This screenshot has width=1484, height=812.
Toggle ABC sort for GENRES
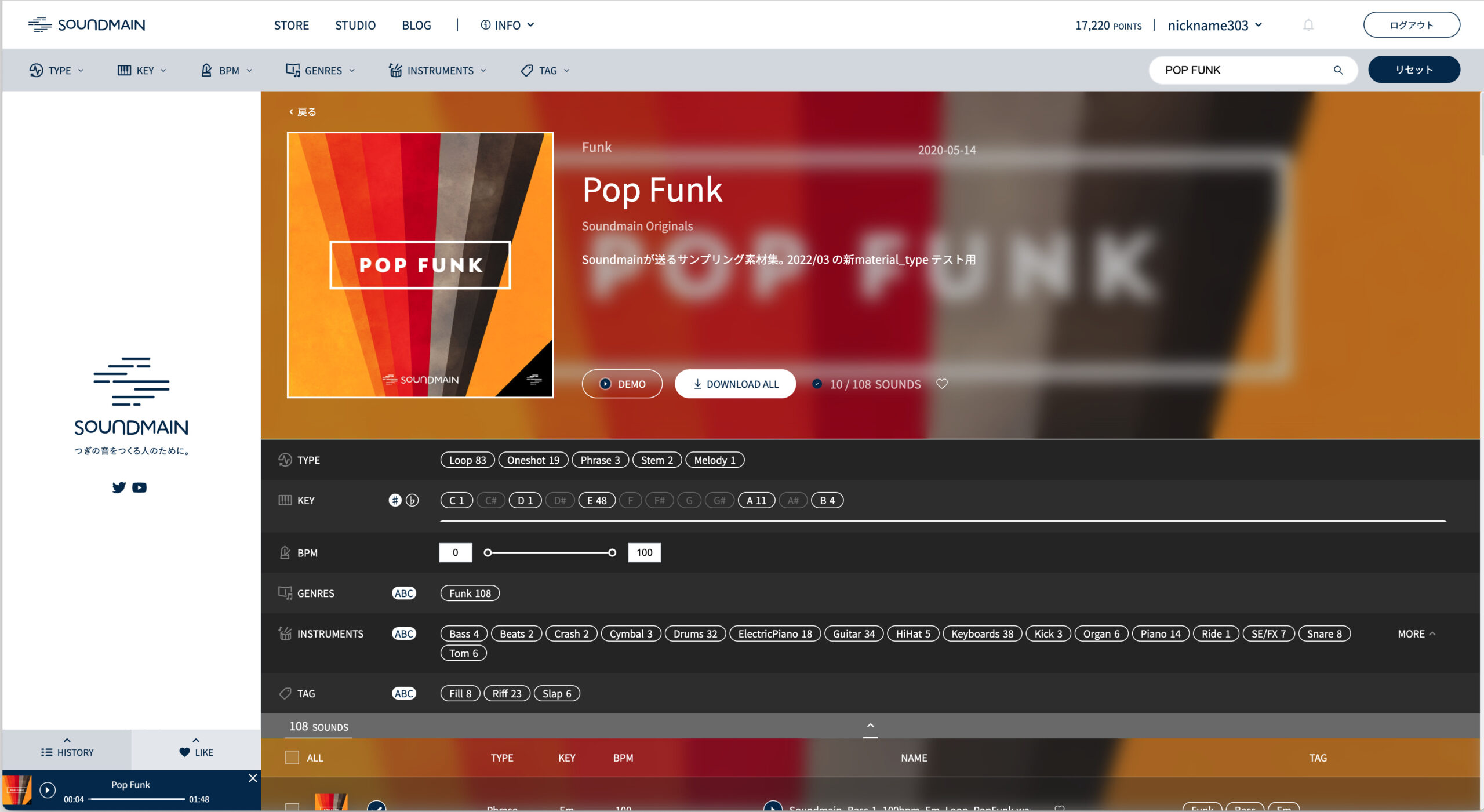(x=404, y=593)
